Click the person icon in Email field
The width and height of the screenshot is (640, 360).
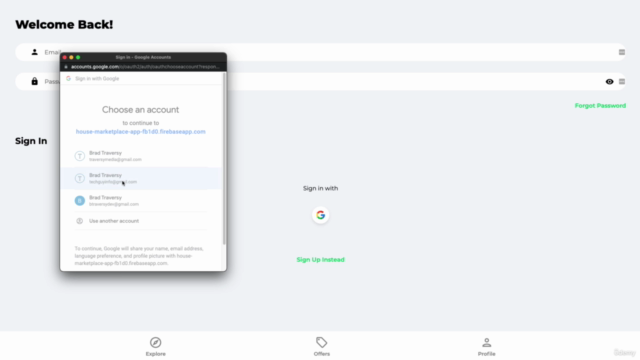[35, 52]
